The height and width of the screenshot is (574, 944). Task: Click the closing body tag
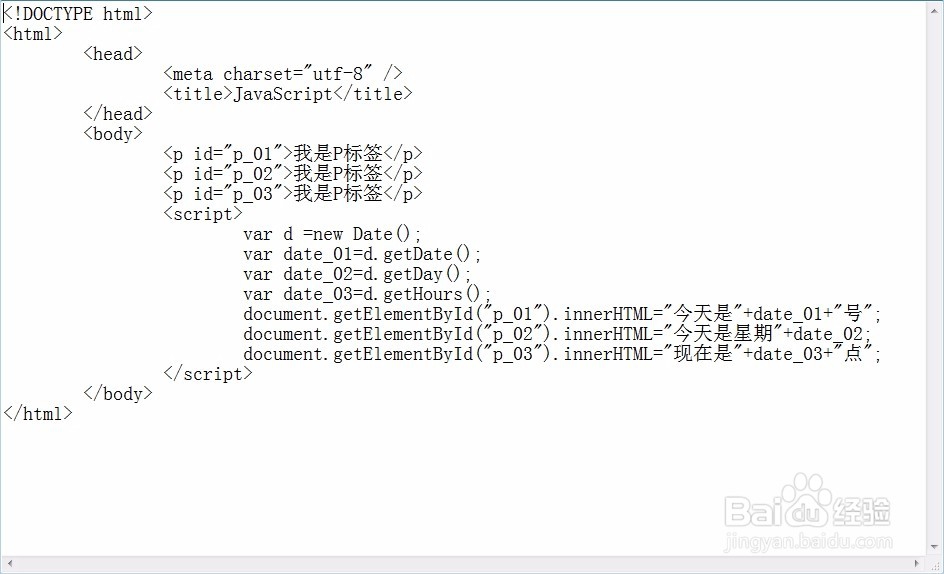click(x=118, y=393)
